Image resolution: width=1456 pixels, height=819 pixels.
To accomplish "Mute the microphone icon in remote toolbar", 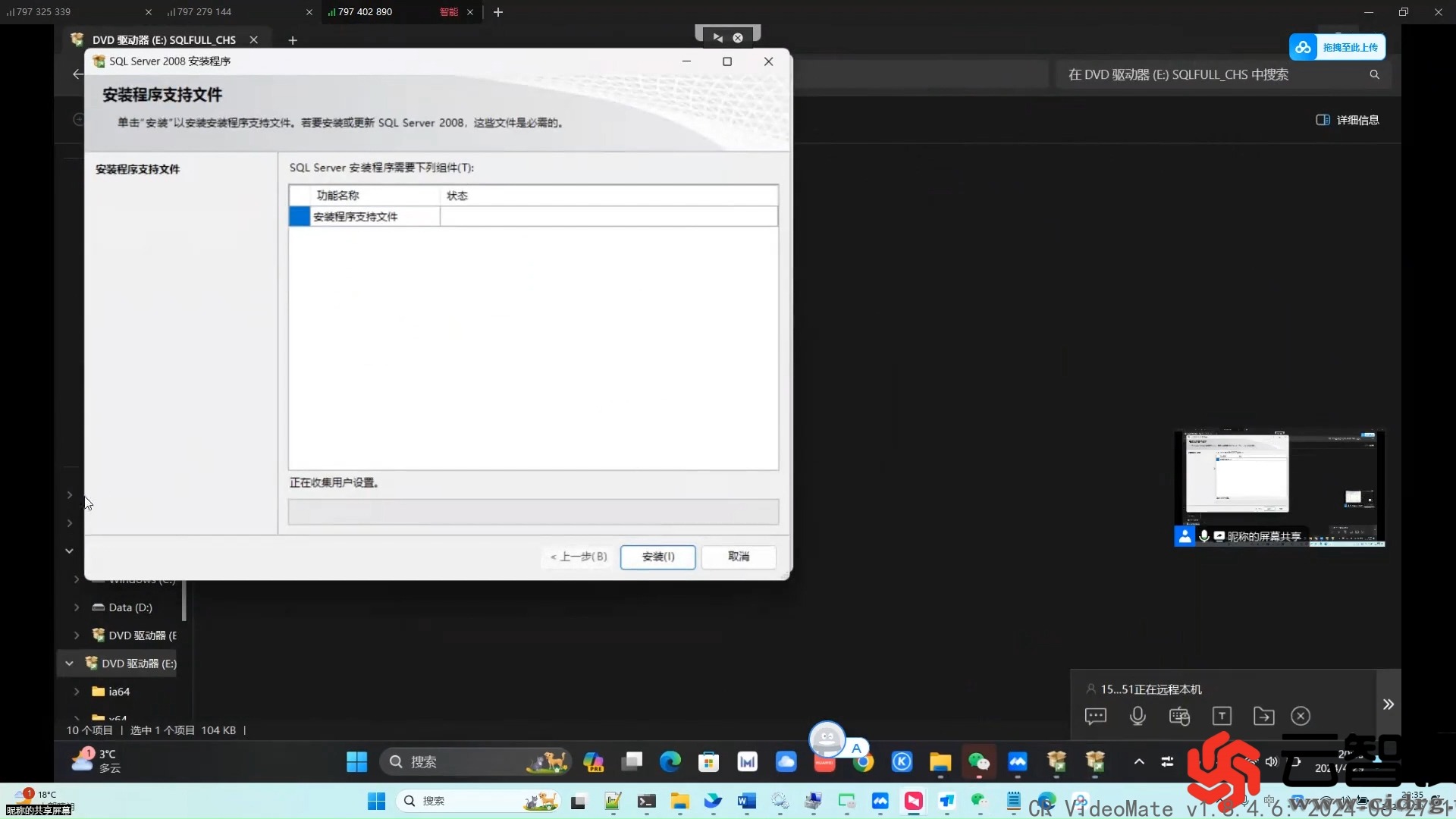I will pyautogui.click(x=1137, y=716).
